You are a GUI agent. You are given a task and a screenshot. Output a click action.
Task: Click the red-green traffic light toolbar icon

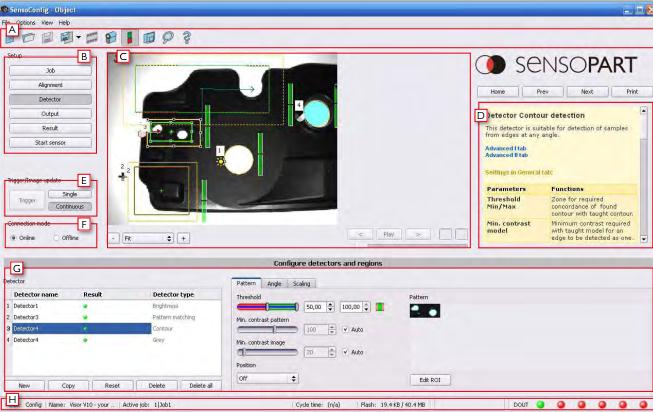coord(129,38)
